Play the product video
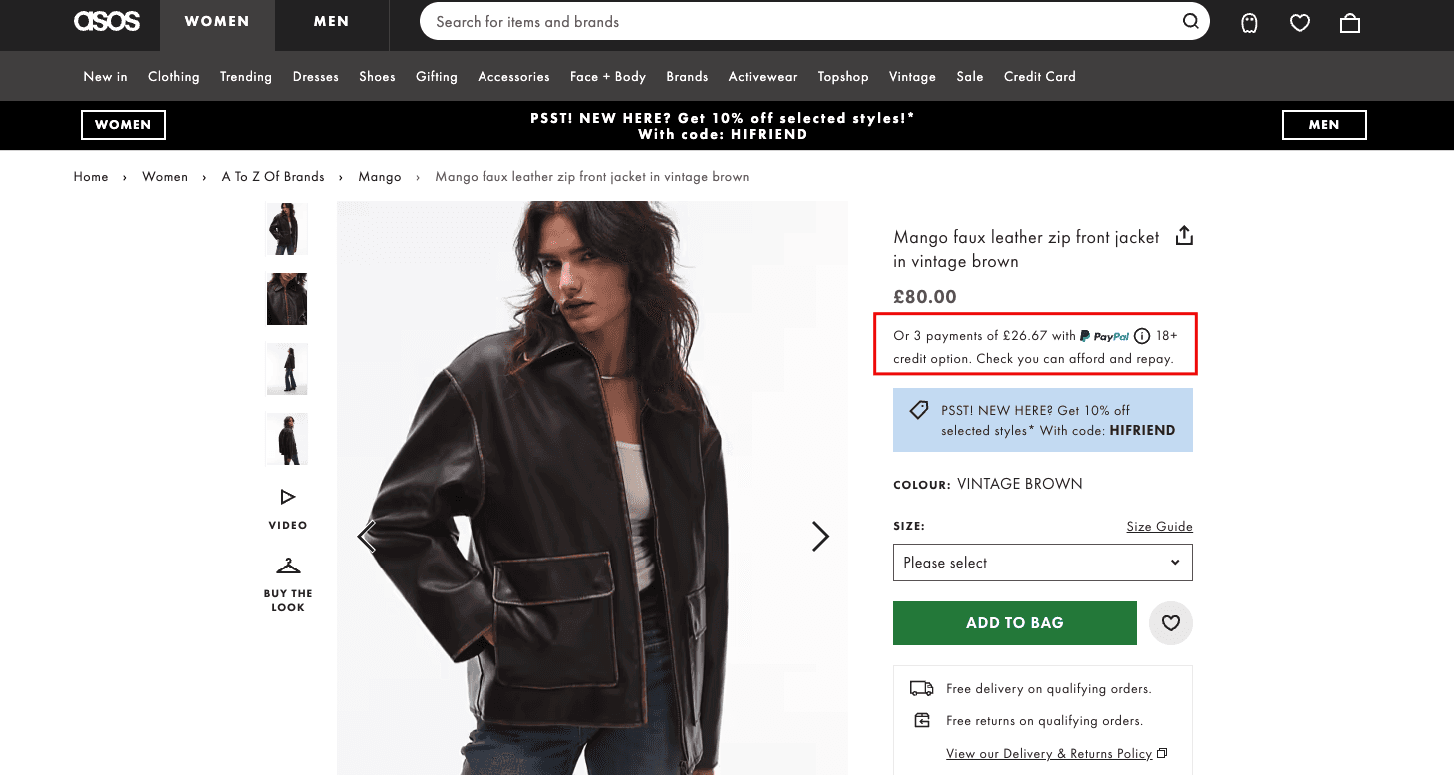1454x775 pixels. click(287, 496)
